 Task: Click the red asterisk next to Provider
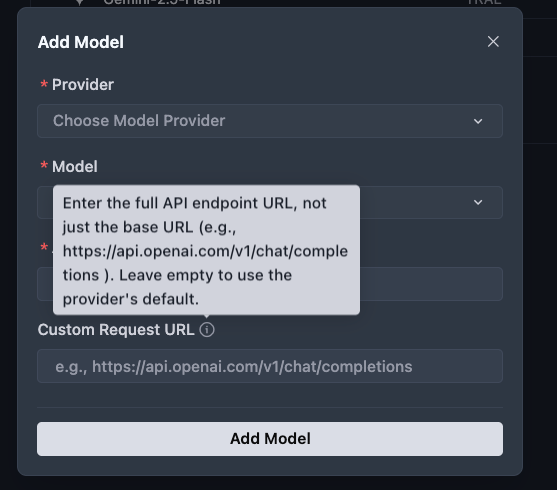pyautogui.click(x=44, y=84)
